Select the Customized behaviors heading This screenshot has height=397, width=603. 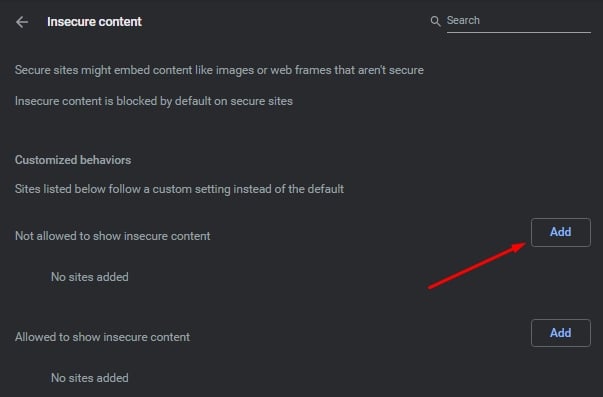click(73, 160)
